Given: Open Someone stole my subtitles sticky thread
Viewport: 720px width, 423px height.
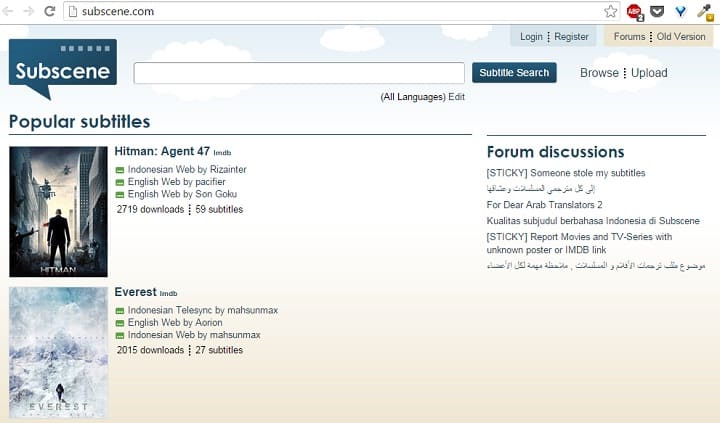Looking at the screenshot, I should 566,173.
